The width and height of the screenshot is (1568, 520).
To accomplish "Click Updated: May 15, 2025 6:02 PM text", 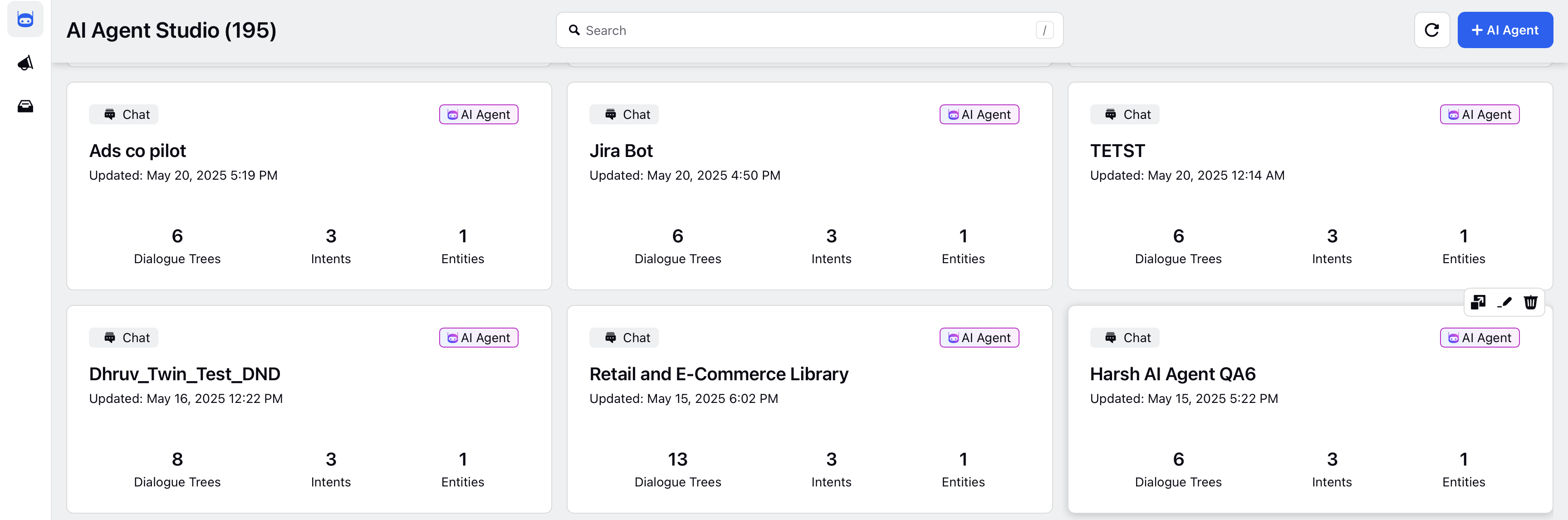I will (684, 399).
